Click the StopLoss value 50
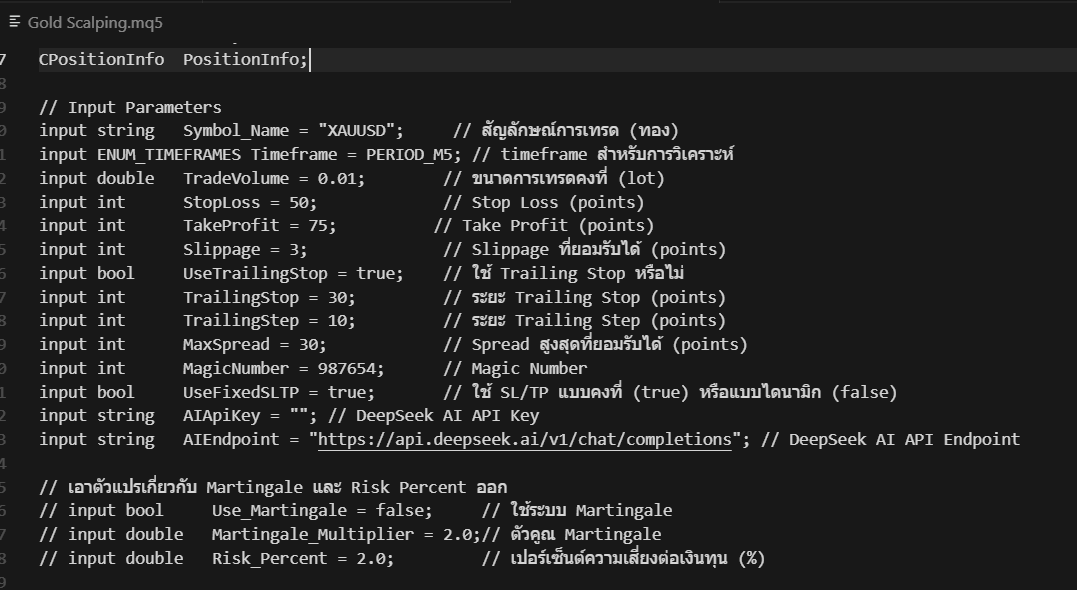This screenshot has height=590, width=1077. click(x=298, y=202)
